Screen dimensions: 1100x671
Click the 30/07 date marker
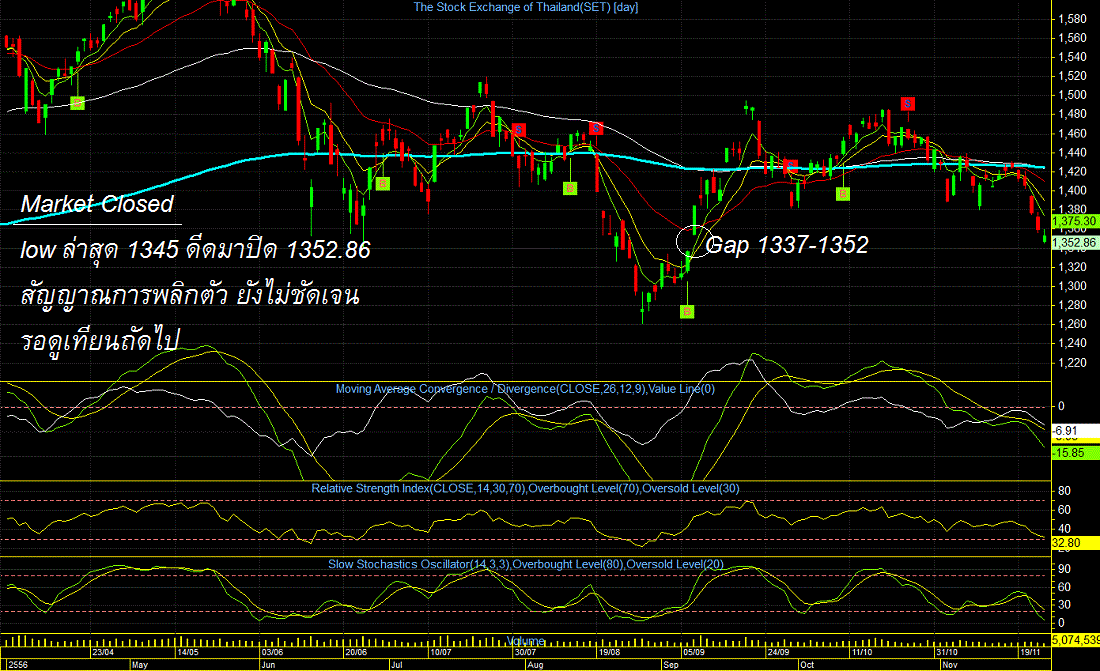coord(525,652)
